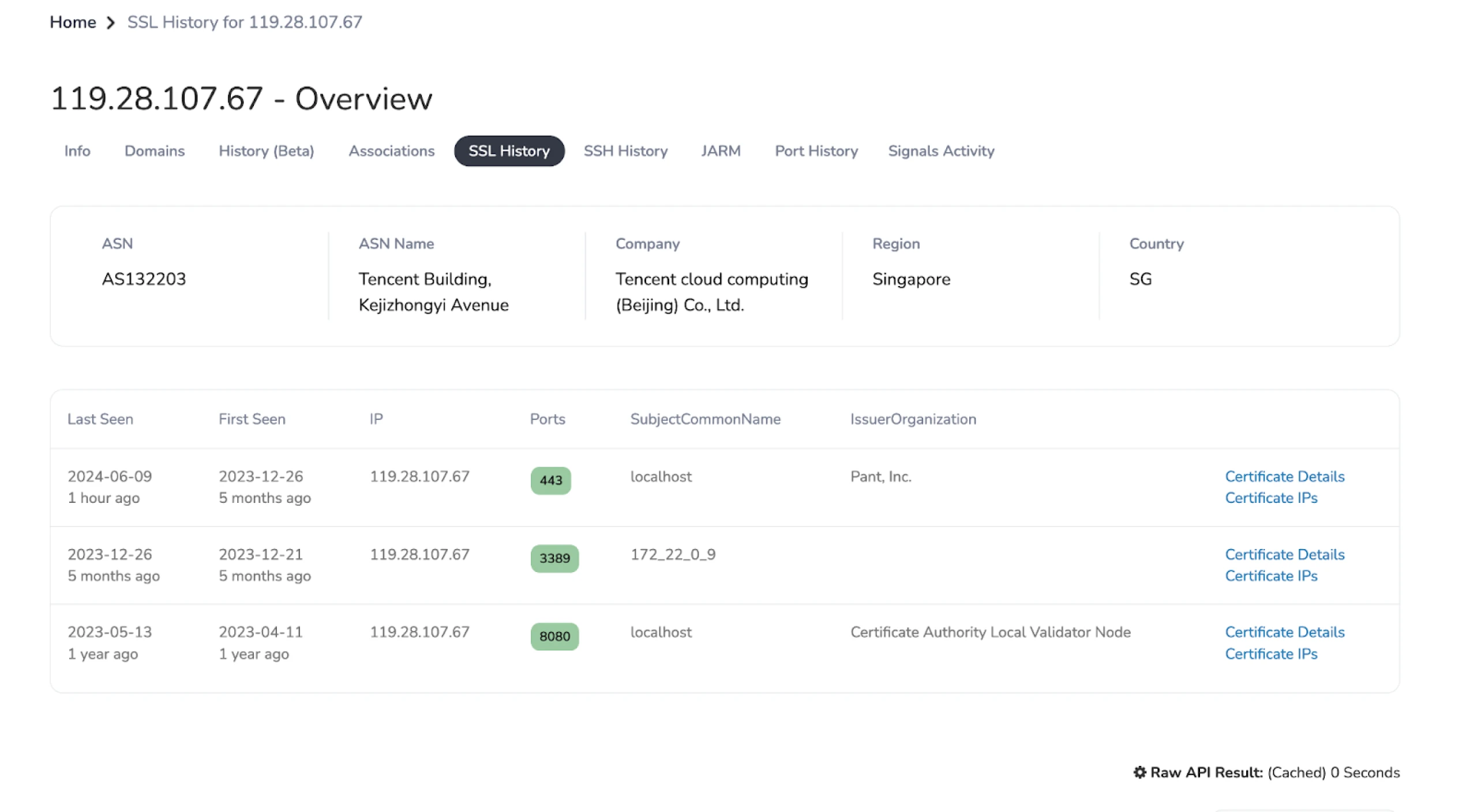1477x812 pixels.
Task: Click Certificate Authority Local Validator Node cell
Action: pos(990,632)
